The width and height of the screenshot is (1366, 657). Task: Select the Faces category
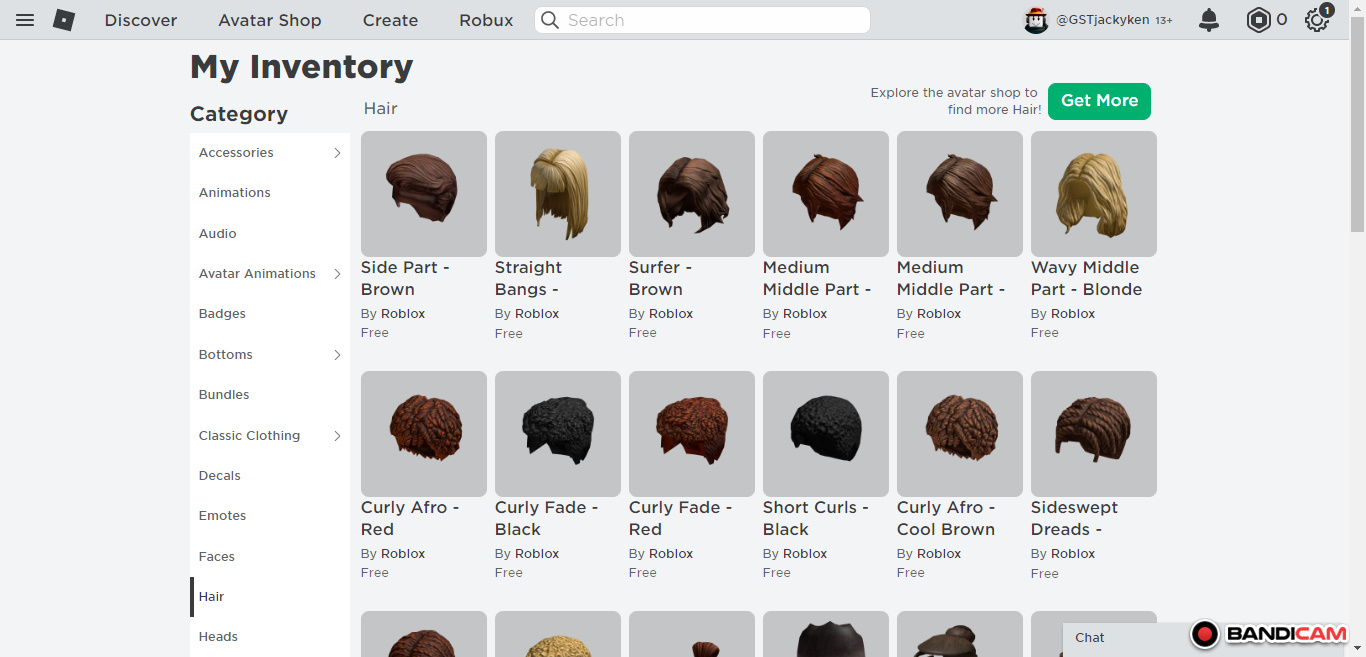[x=217, y=557]
